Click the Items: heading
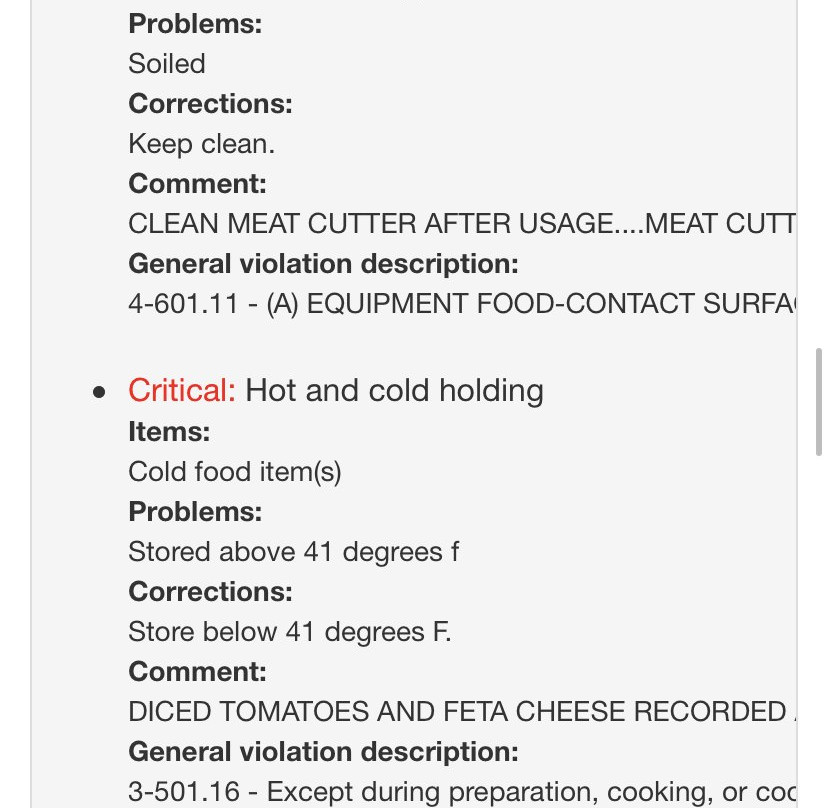The image size is (828, 808). pos(169,432)
